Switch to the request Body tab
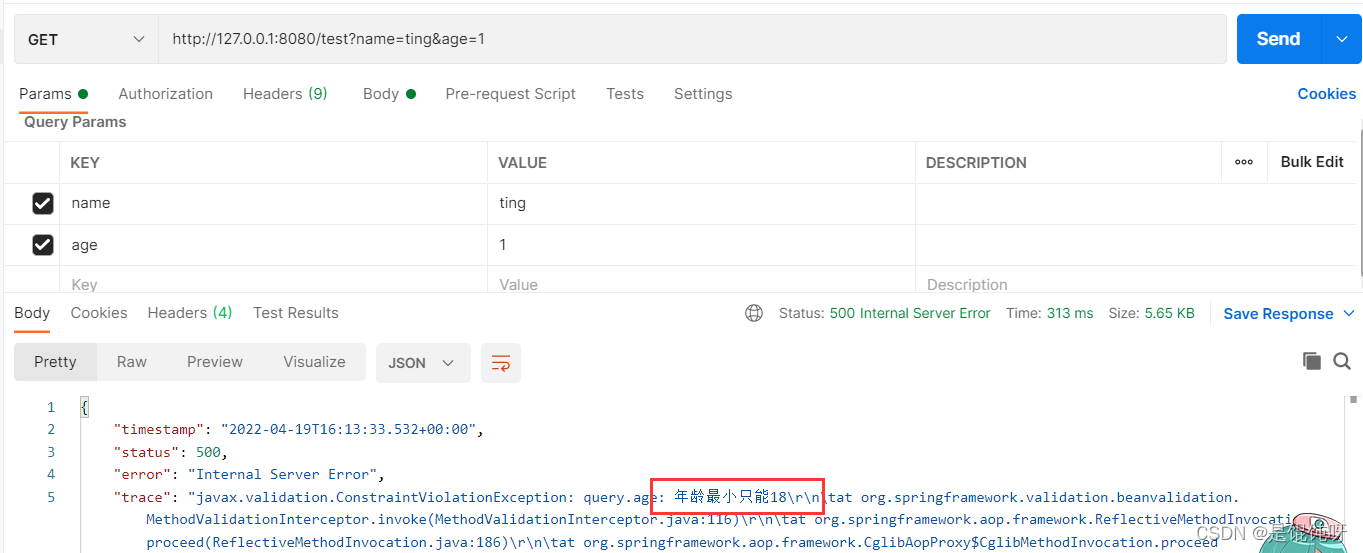 [389, 94]
